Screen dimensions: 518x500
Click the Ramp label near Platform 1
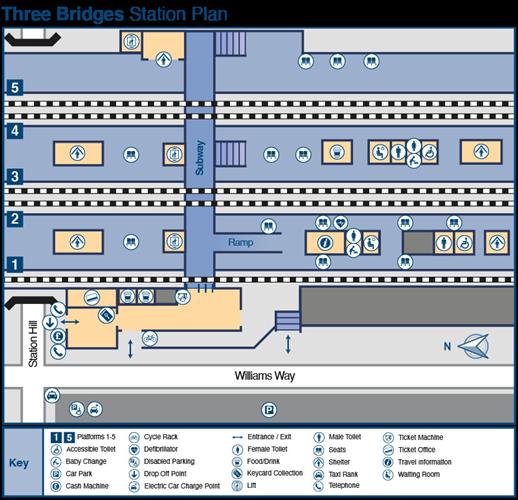[240, 242]
